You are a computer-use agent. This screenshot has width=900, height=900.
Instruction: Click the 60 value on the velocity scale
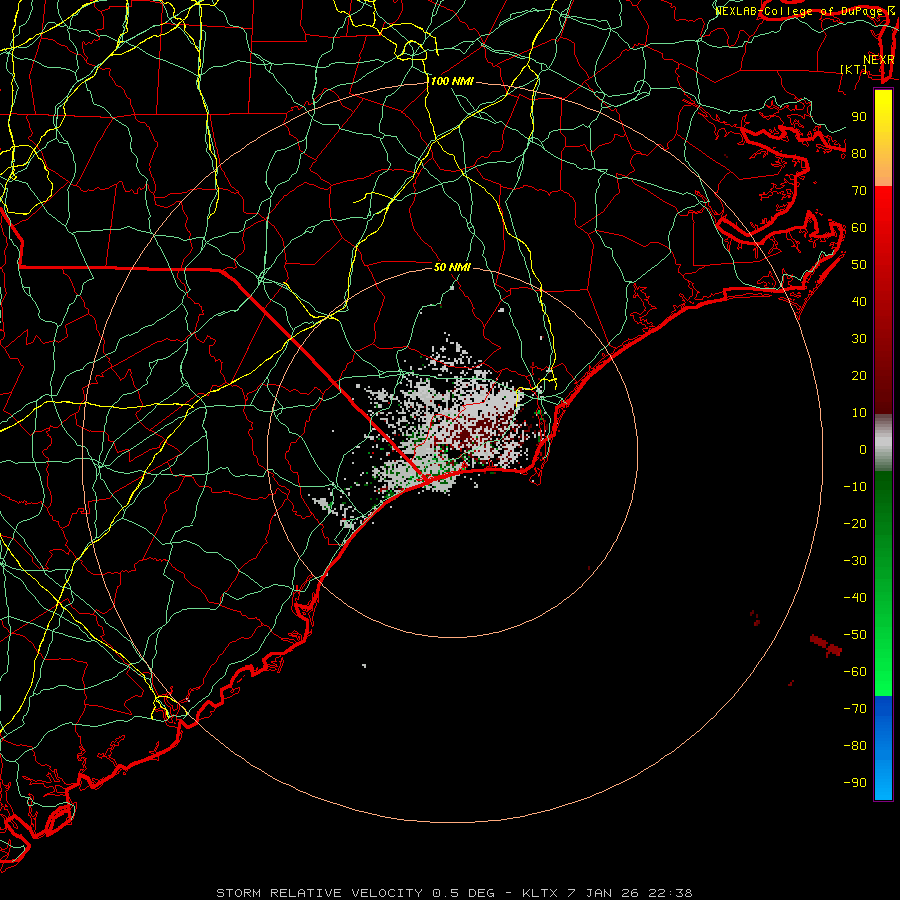859,228
